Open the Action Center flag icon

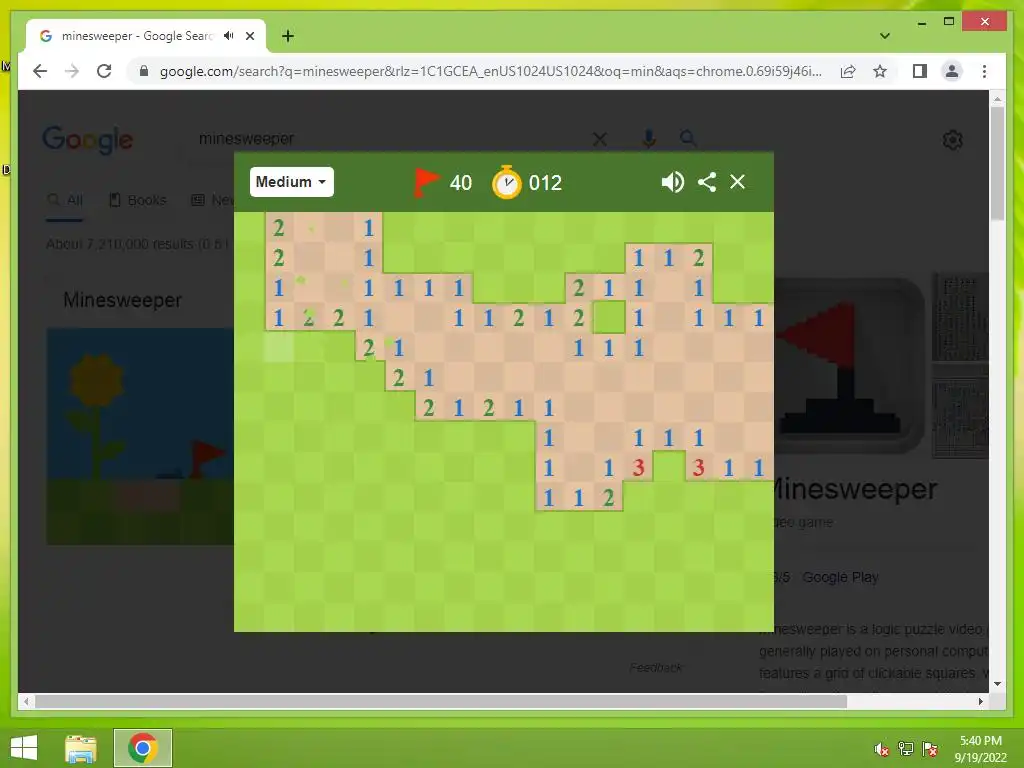coord(930,749)
